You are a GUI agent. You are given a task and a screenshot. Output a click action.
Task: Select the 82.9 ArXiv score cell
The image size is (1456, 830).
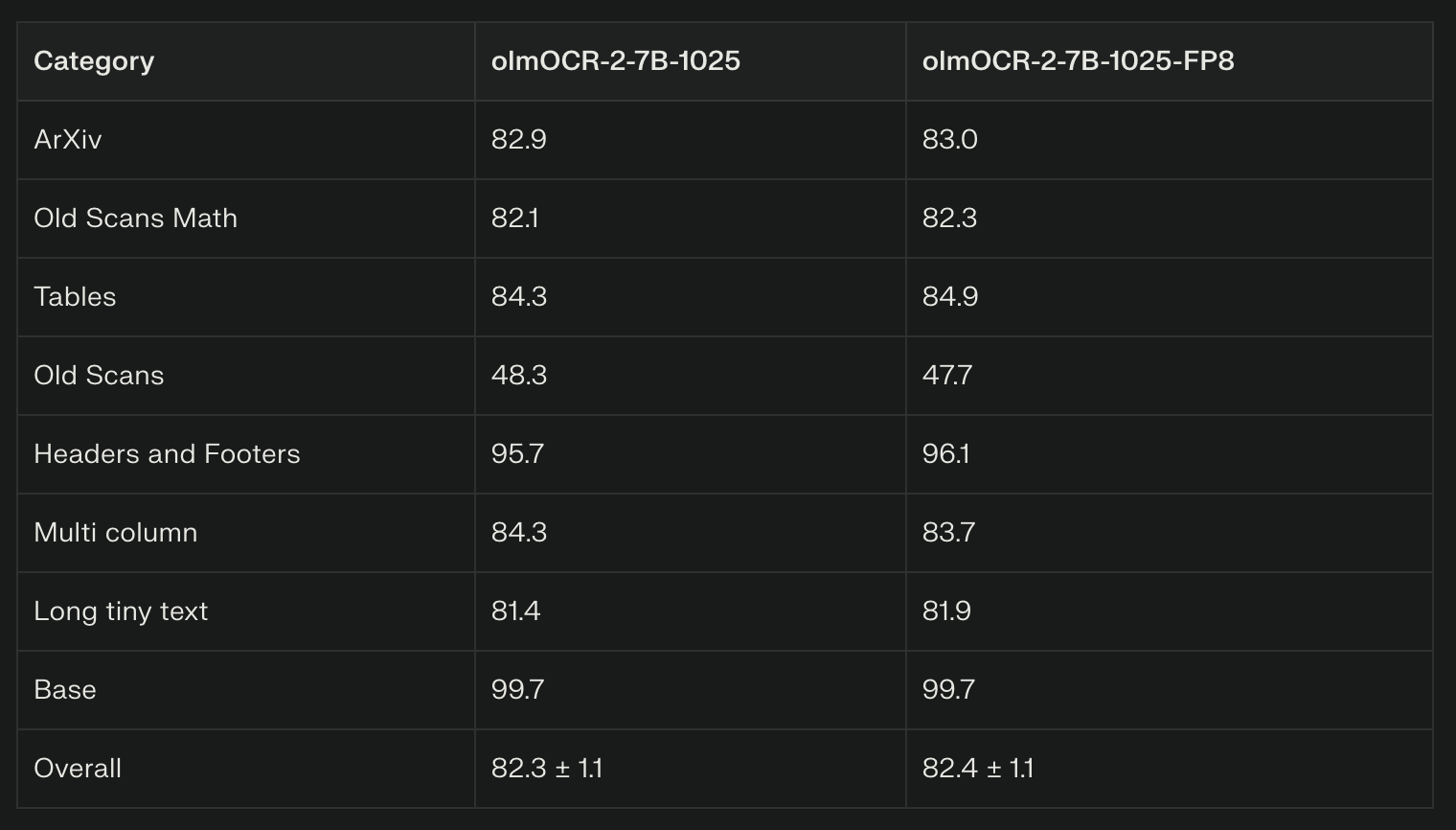[x=518, y=140]
